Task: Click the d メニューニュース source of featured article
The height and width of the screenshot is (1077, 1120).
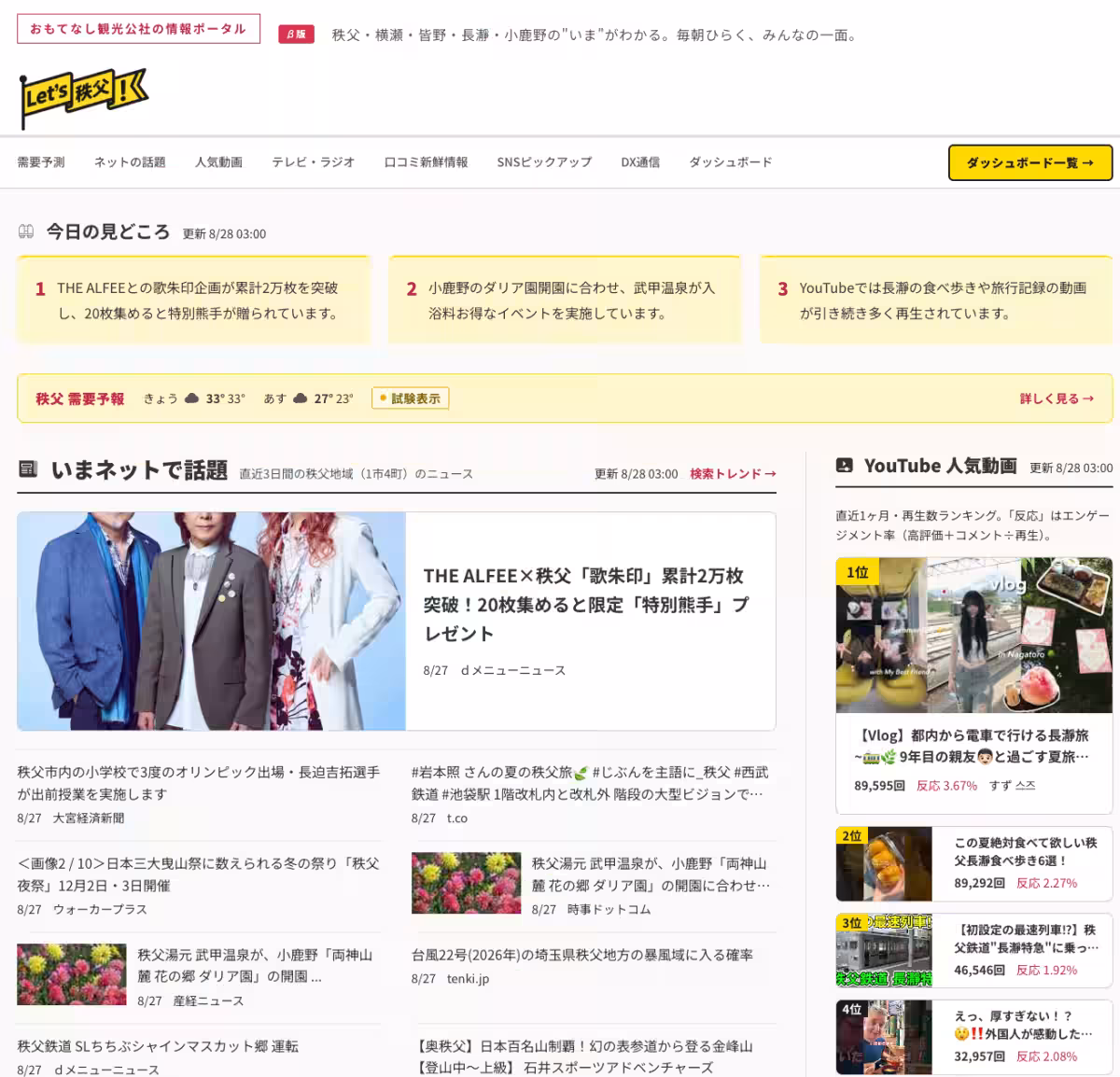Action: coord(513,670)
